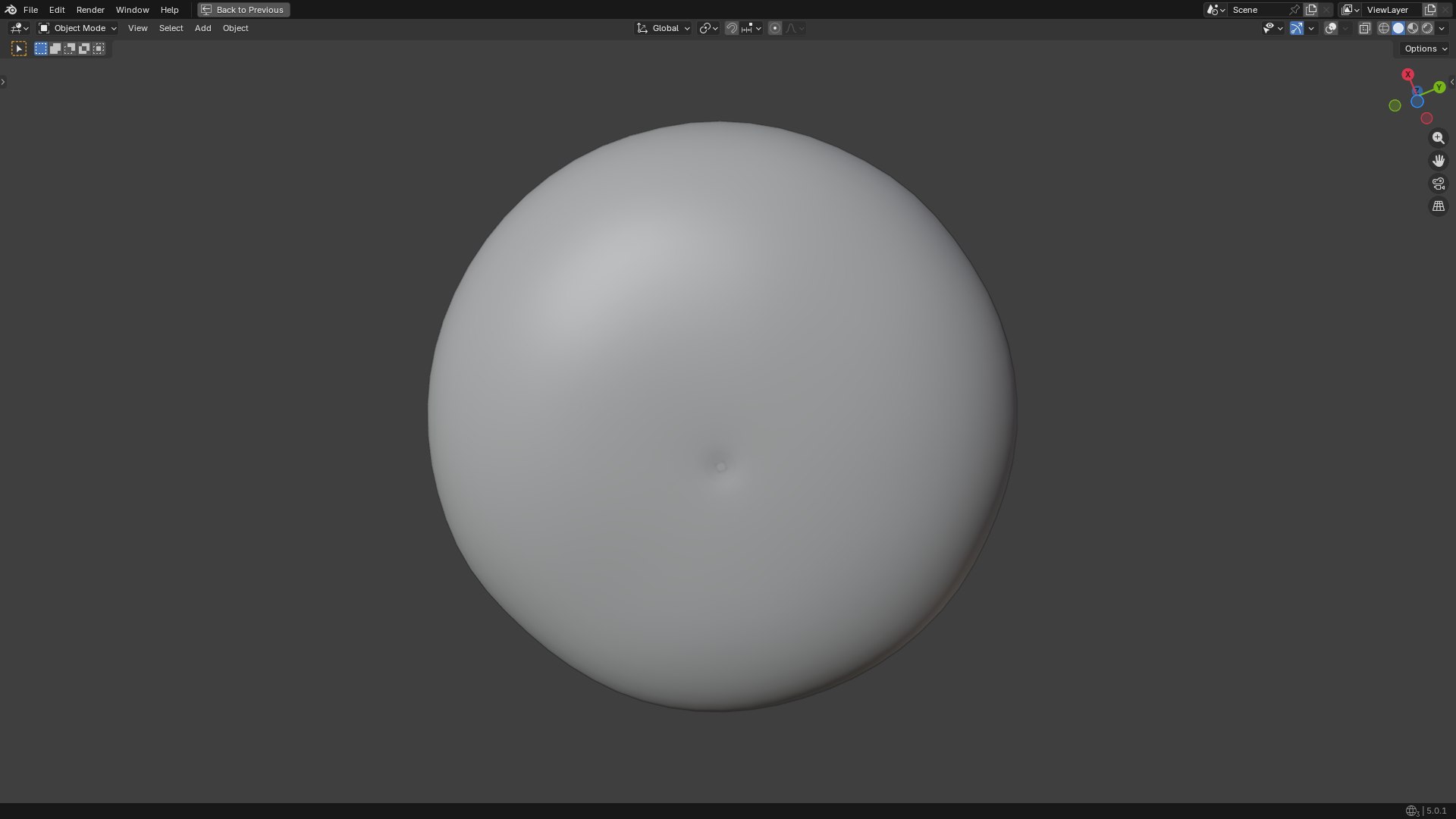The image size is (1456, 819).
Task: Click the Move view hand icon
Action: point(1438,161)
